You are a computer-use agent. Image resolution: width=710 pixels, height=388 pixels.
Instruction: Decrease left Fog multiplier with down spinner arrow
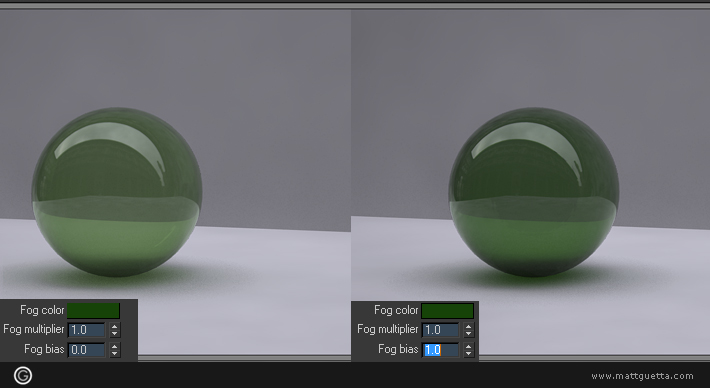(x=115, y=334)
